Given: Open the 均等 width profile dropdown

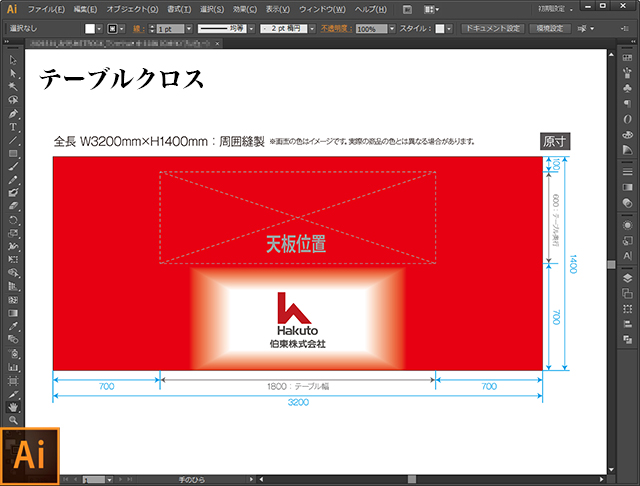Looking at the screenshot, I should (x=251, y=29).
